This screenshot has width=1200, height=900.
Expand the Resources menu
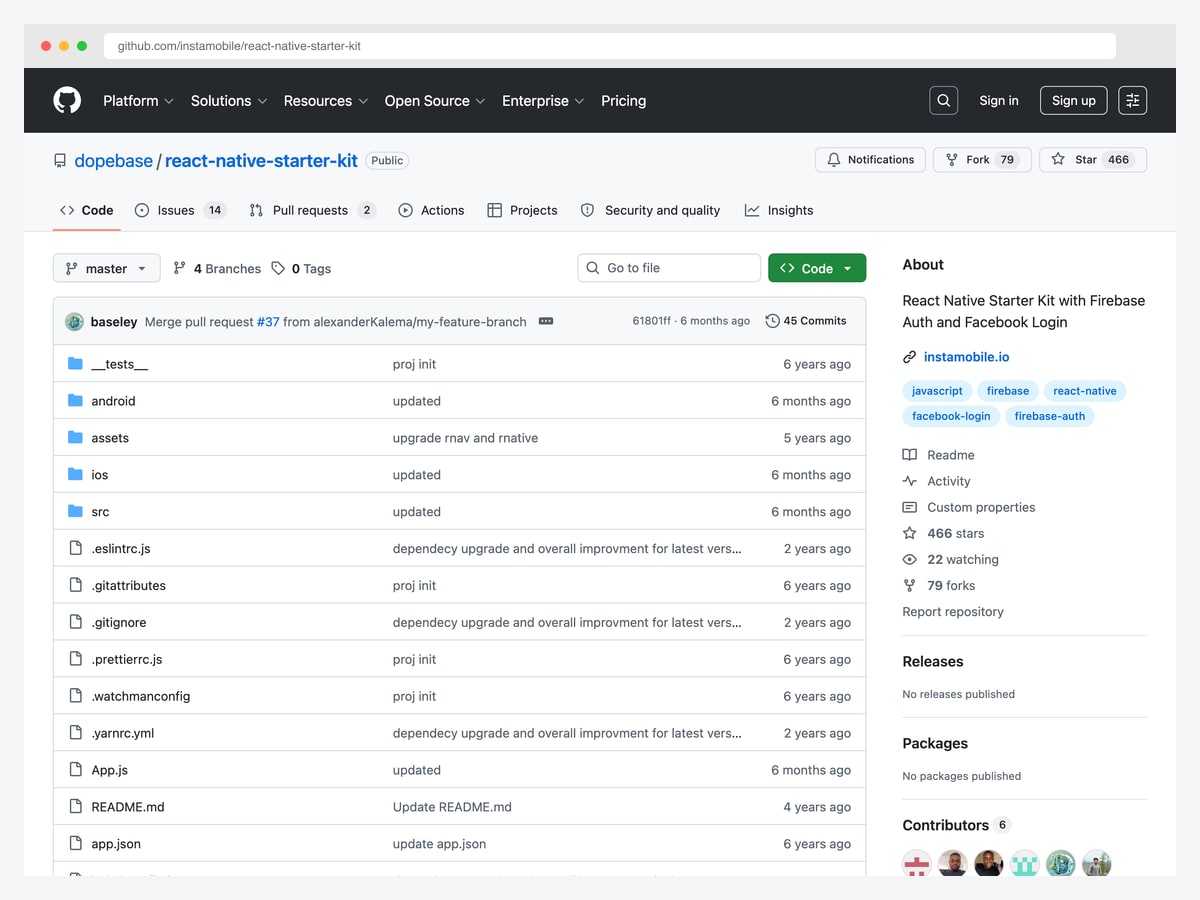pyautogui.click(x=326, y=101)
